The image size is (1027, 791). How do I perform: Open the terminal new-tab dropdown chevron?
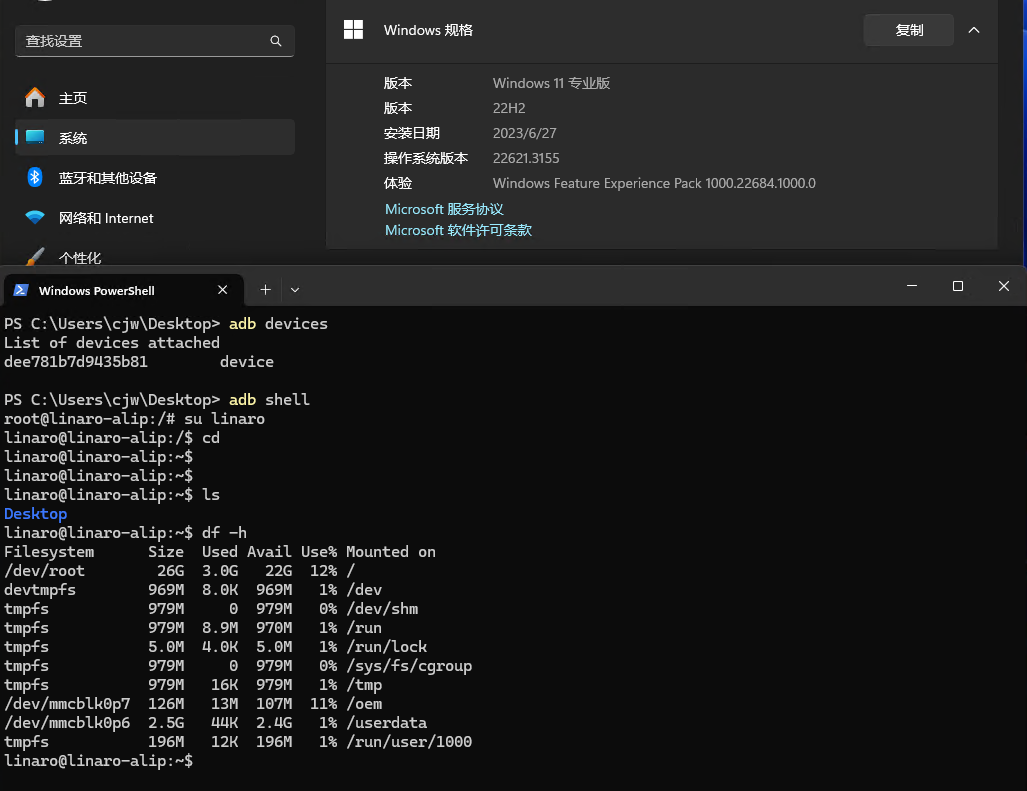pos(295,289)
